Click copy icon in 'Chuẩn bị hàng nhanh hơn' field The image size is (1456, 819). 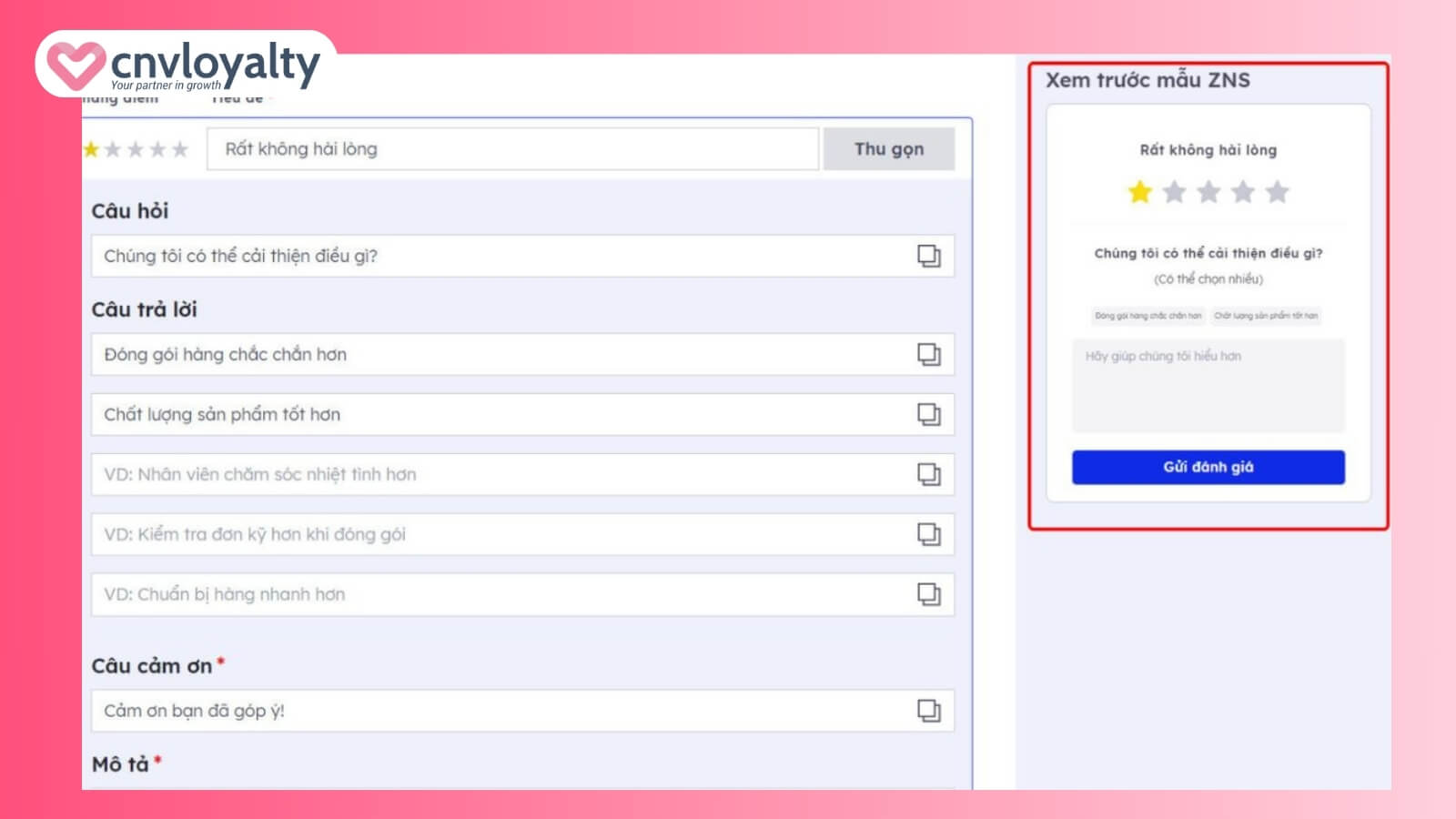pos(928,594)
